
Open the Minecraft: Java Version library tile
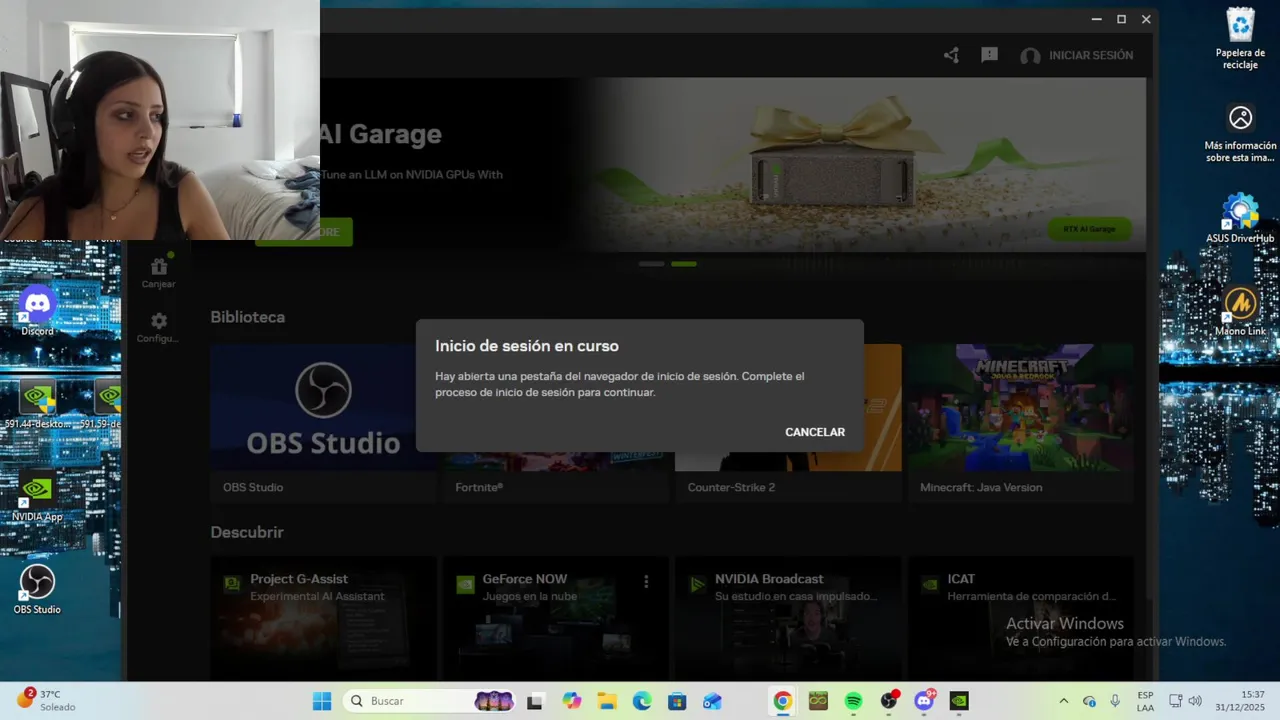point(1019,423)
